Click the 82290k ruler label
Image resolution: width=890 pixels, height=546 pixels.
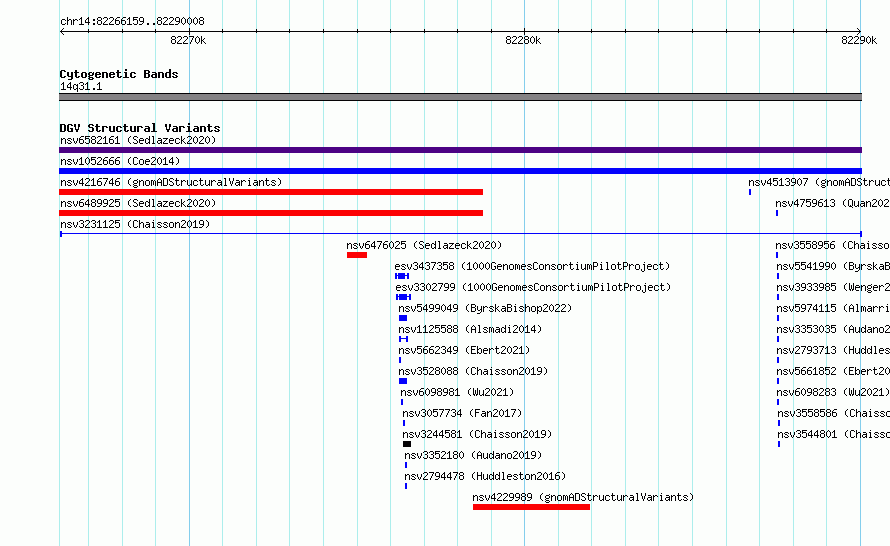click(859, 40)
